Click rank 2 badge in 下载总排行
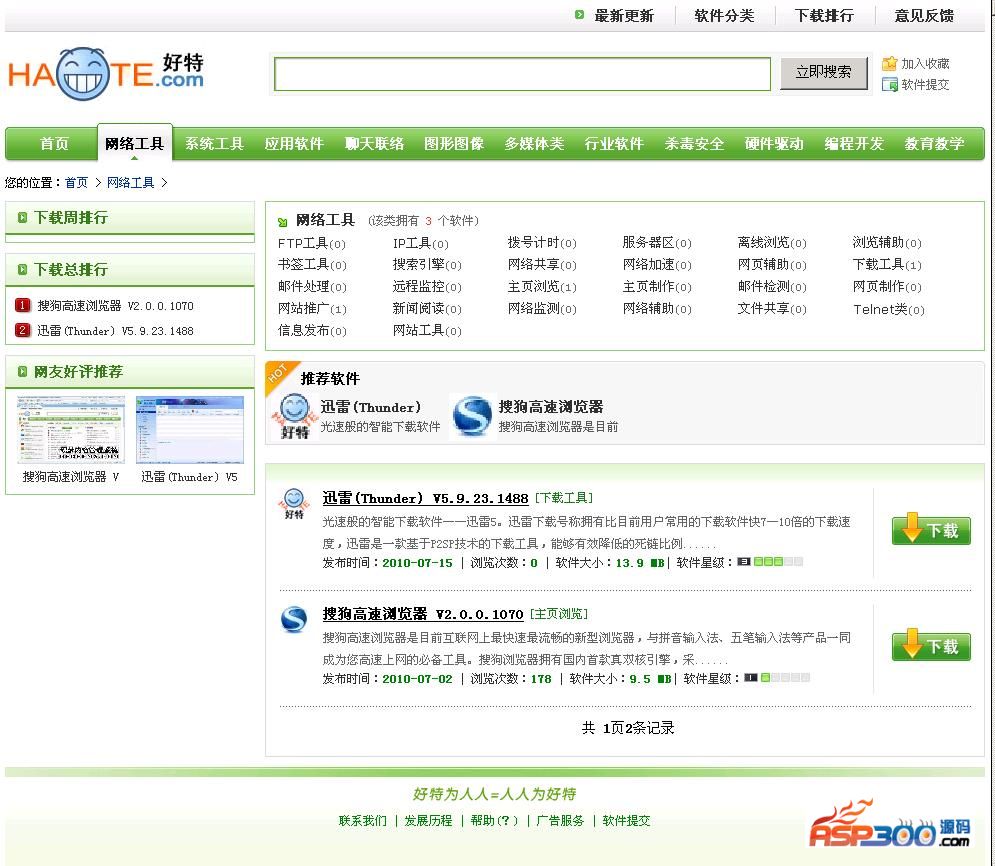 [22, 330]
